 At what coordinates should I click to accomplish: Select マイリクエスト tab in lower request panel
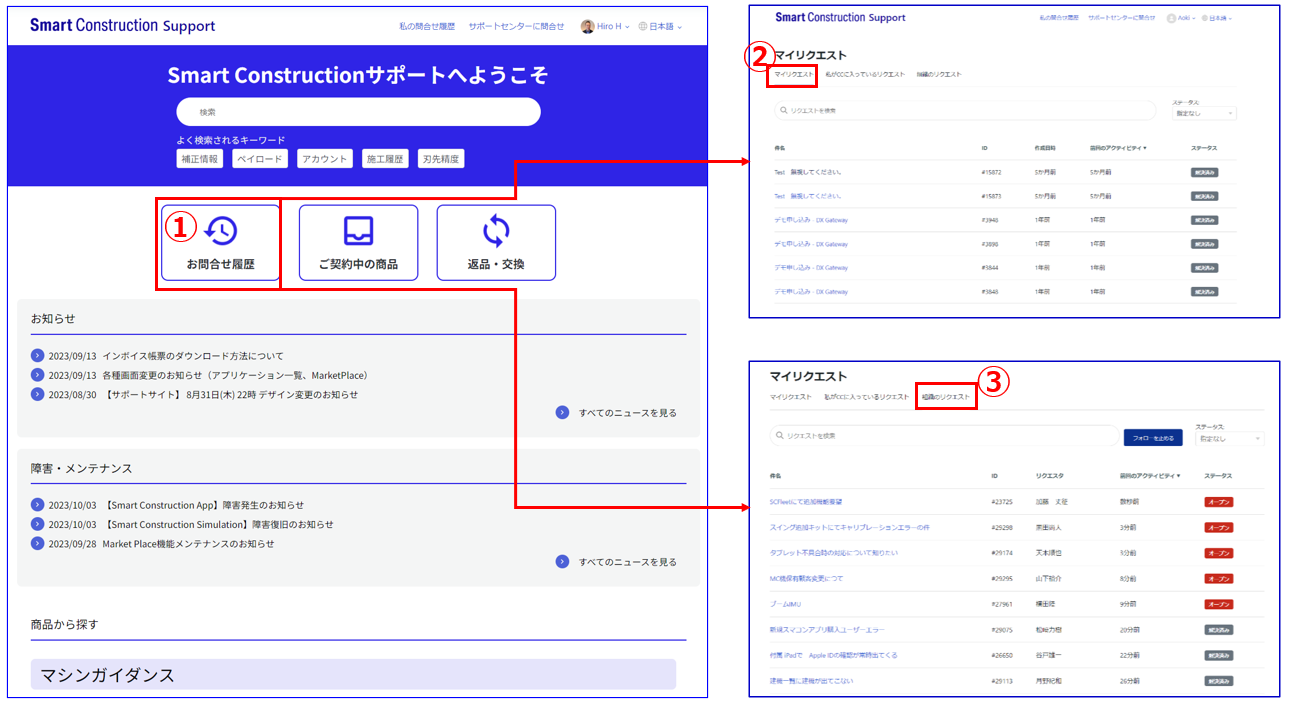[x=791, y=397]
